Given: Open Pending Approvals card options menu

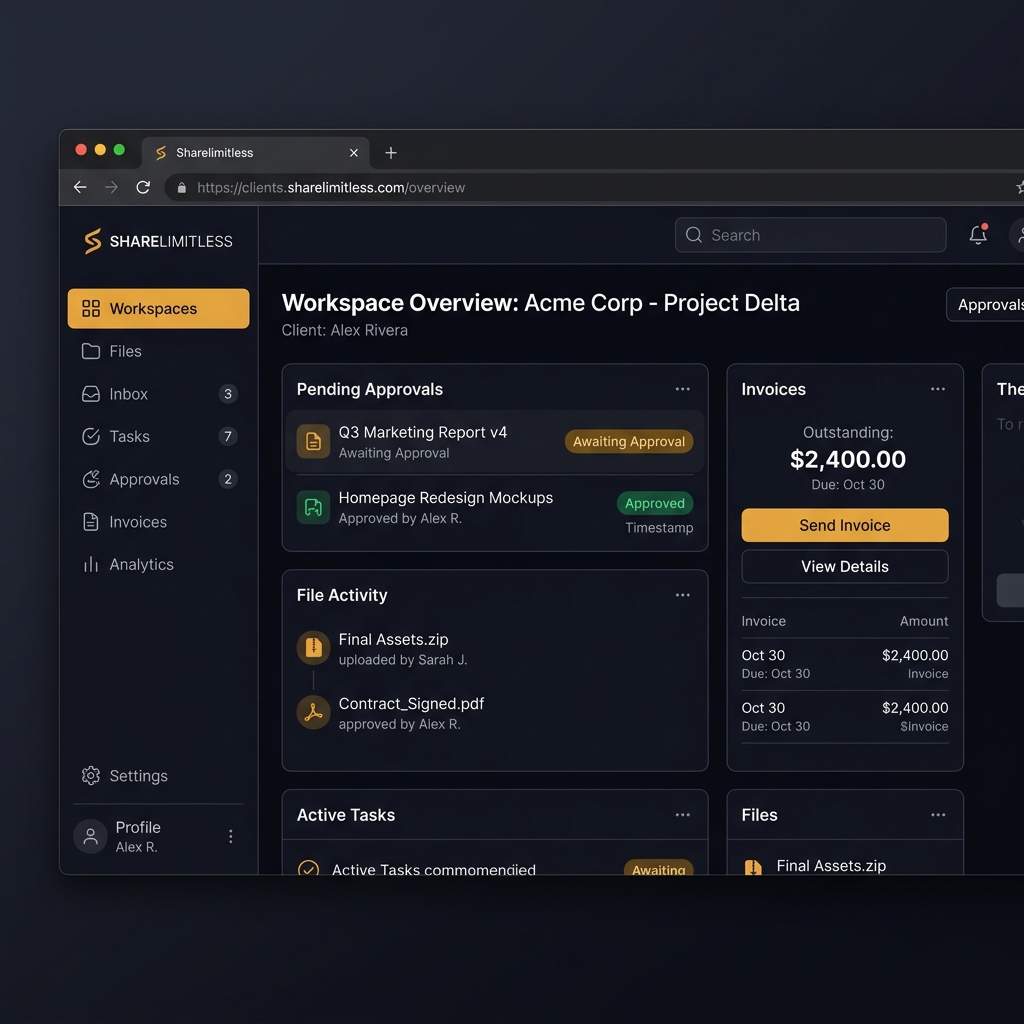Looking at the screenshot, I should point(682,389).
